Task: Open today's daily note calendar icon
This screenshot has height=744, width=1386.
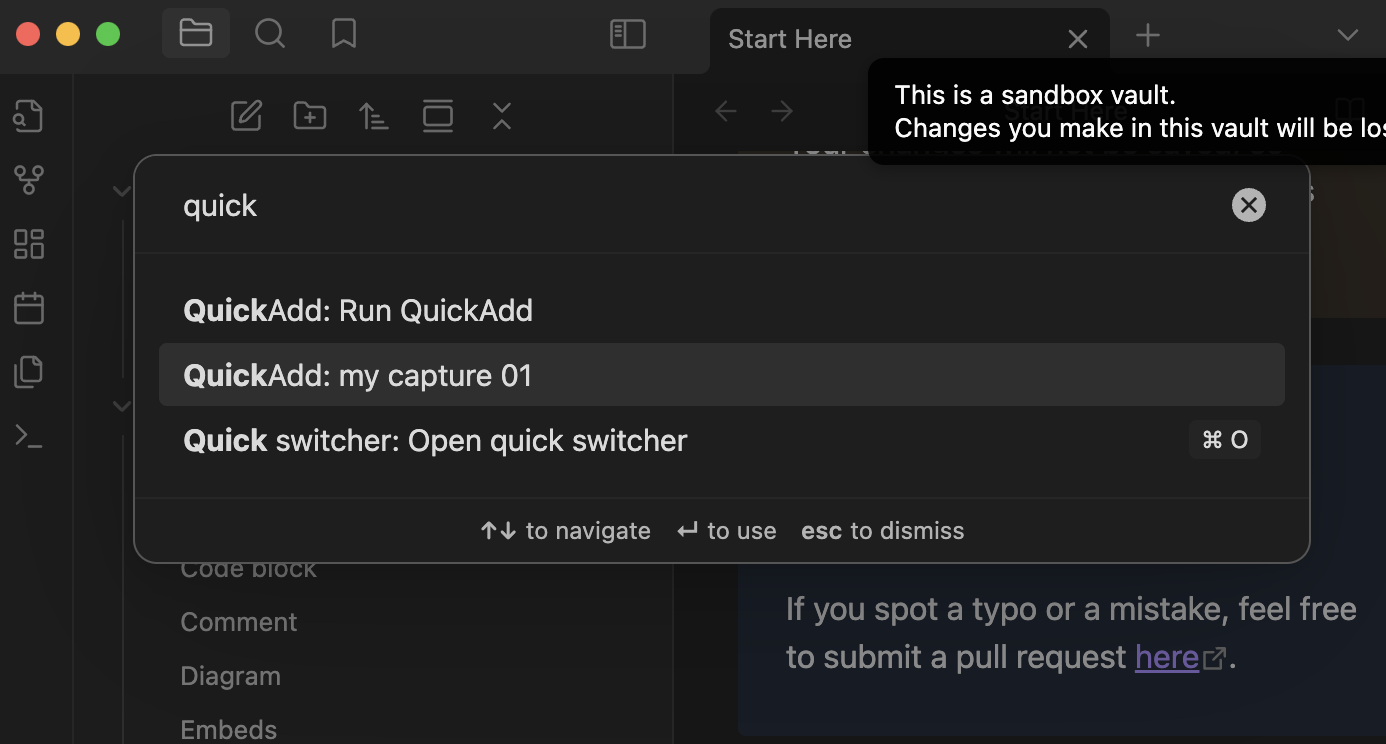Action: (28, 308)
